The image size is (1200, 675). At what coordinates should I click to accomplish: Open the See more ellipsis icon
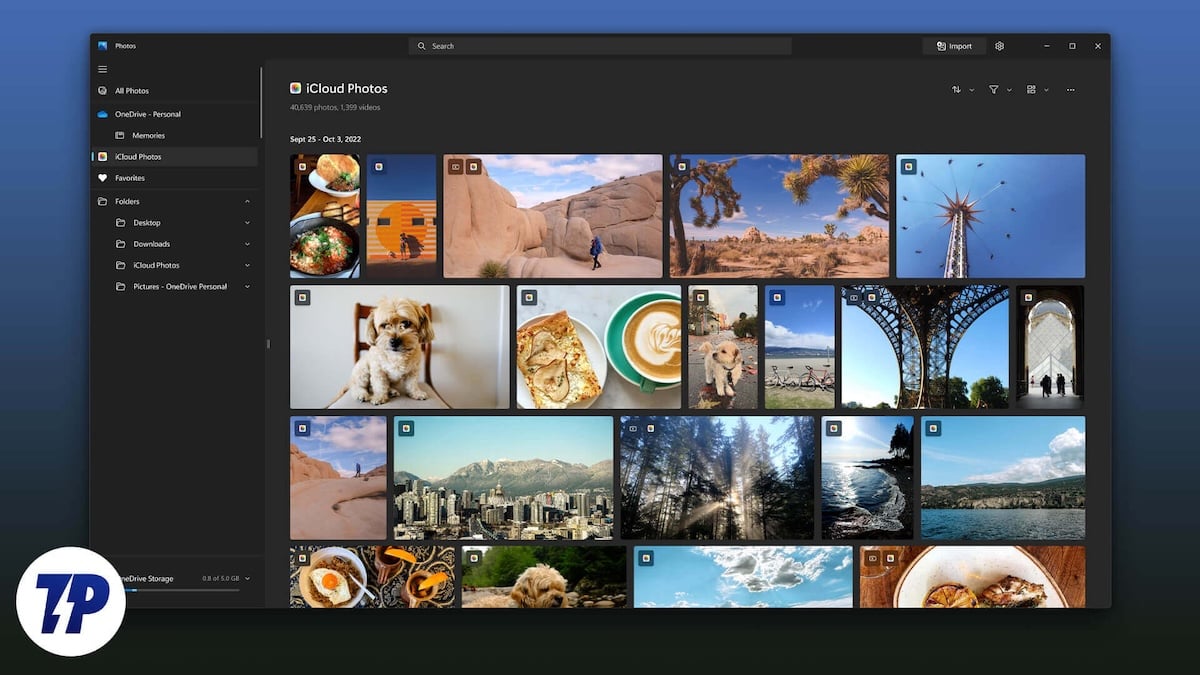click(x=1070, y=89)
